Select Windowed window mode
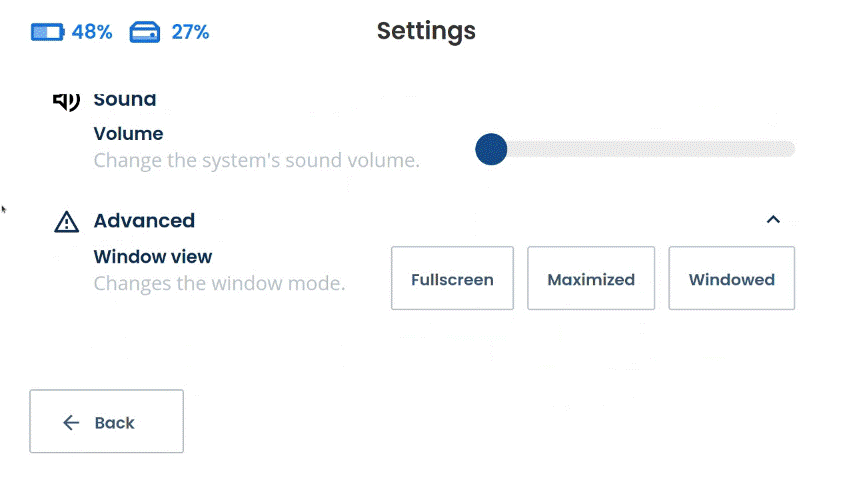 point(732,278)
